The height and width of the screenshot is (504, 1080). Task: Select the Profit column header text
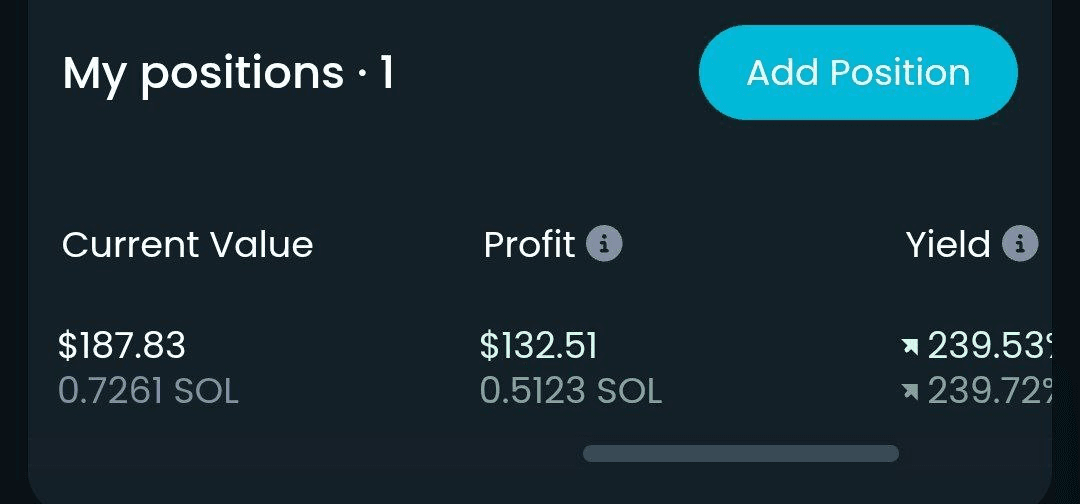(x=529, y=244)
